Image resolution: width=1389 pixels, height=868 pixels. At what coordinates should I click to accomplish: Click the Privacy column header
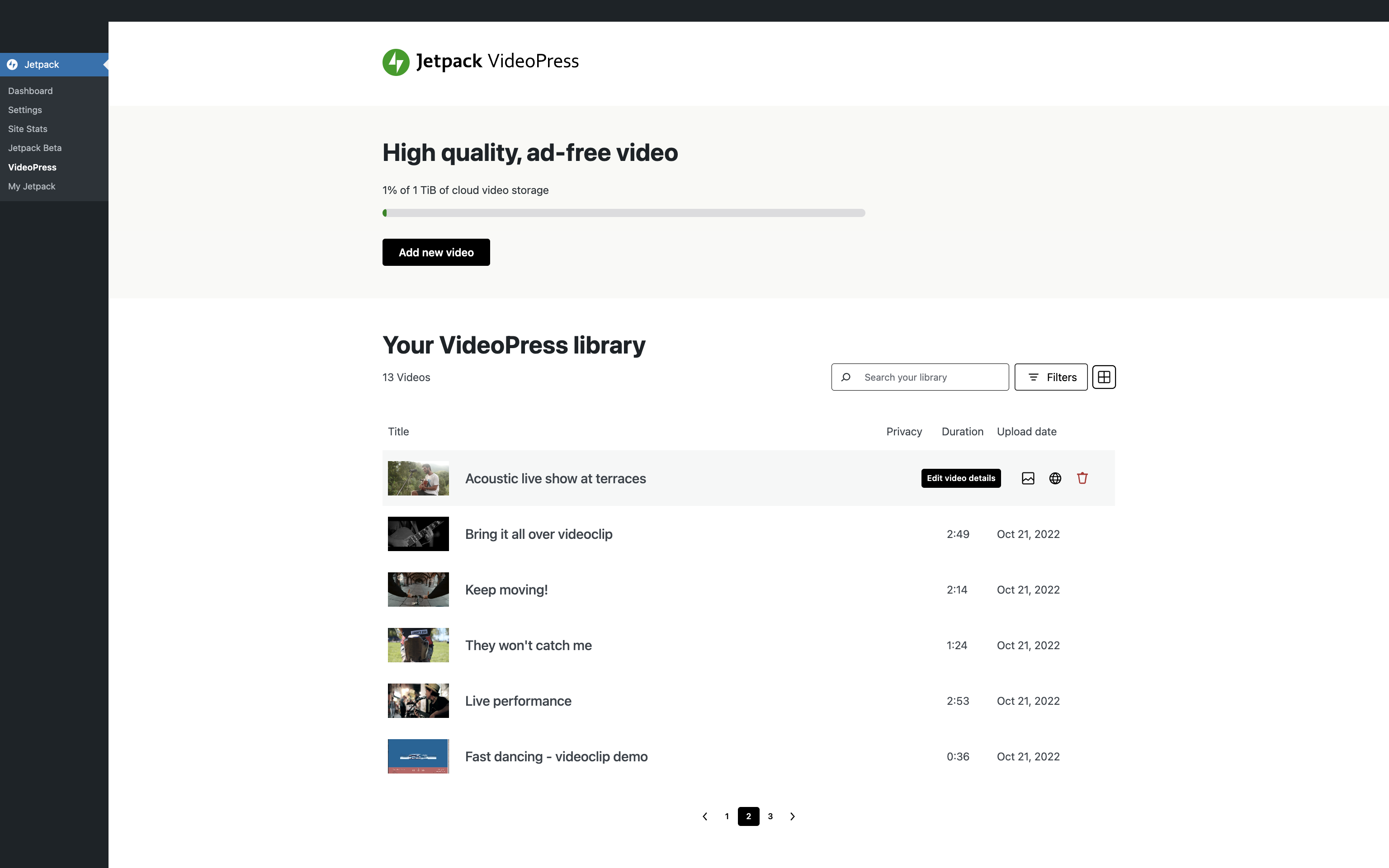pos(904,432)
